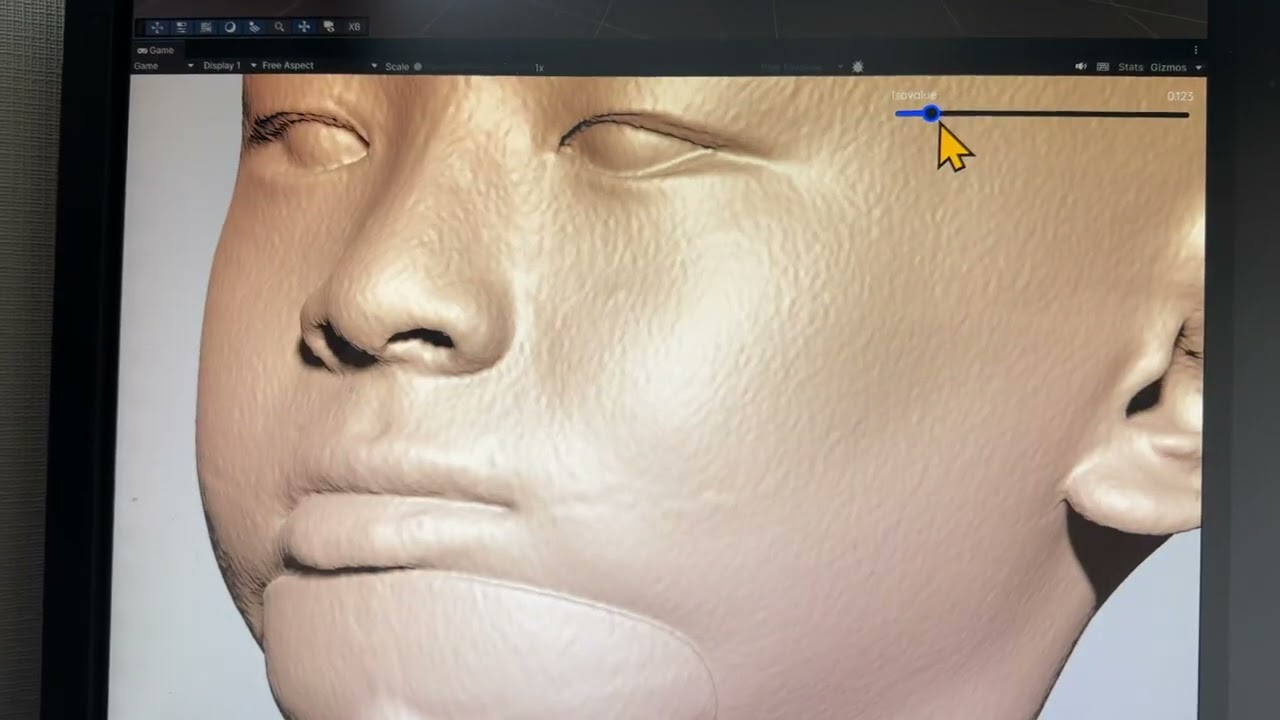Click the Scale slider handle
This screenshot has height=720, width=1280.
click(x=418, y=67)
